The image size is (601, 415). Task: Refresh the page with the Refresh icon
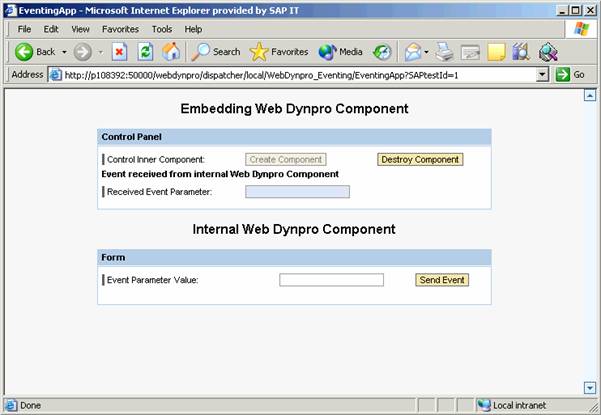pos(145,51)
